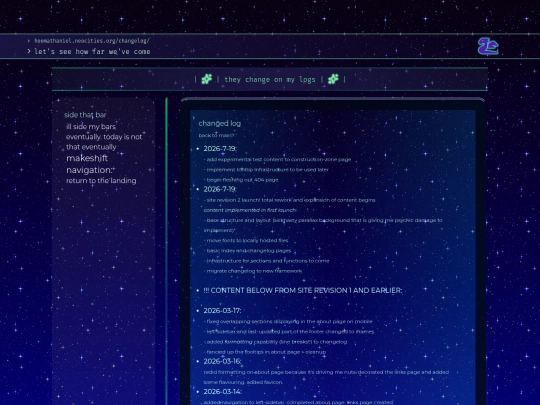
Task: Click 'add experimental test content' entry
Action: [278, 159]
